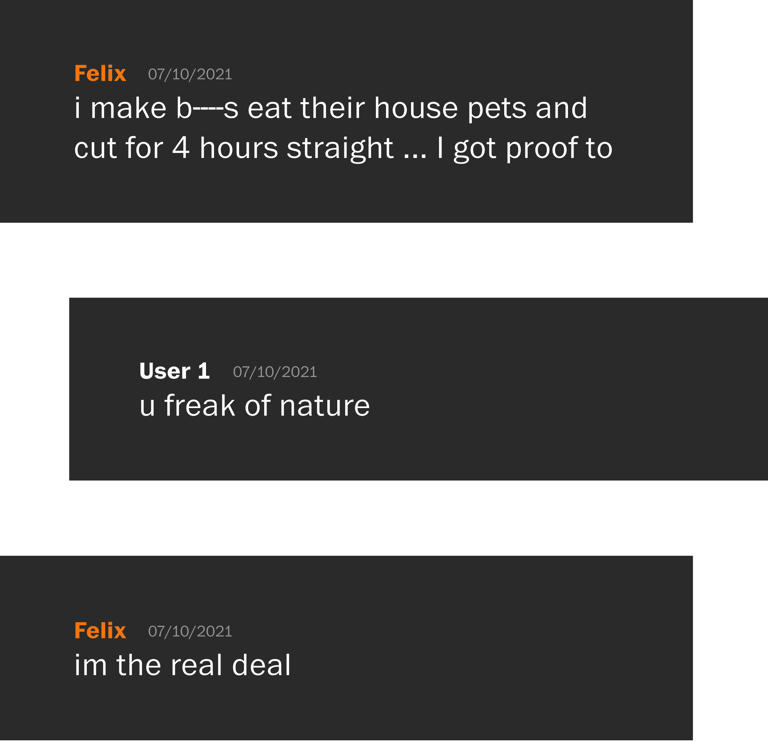The height and width of the screenshot is (742, 768).
Task: Click the second line of Felix's top message
Action: point(342,148)
